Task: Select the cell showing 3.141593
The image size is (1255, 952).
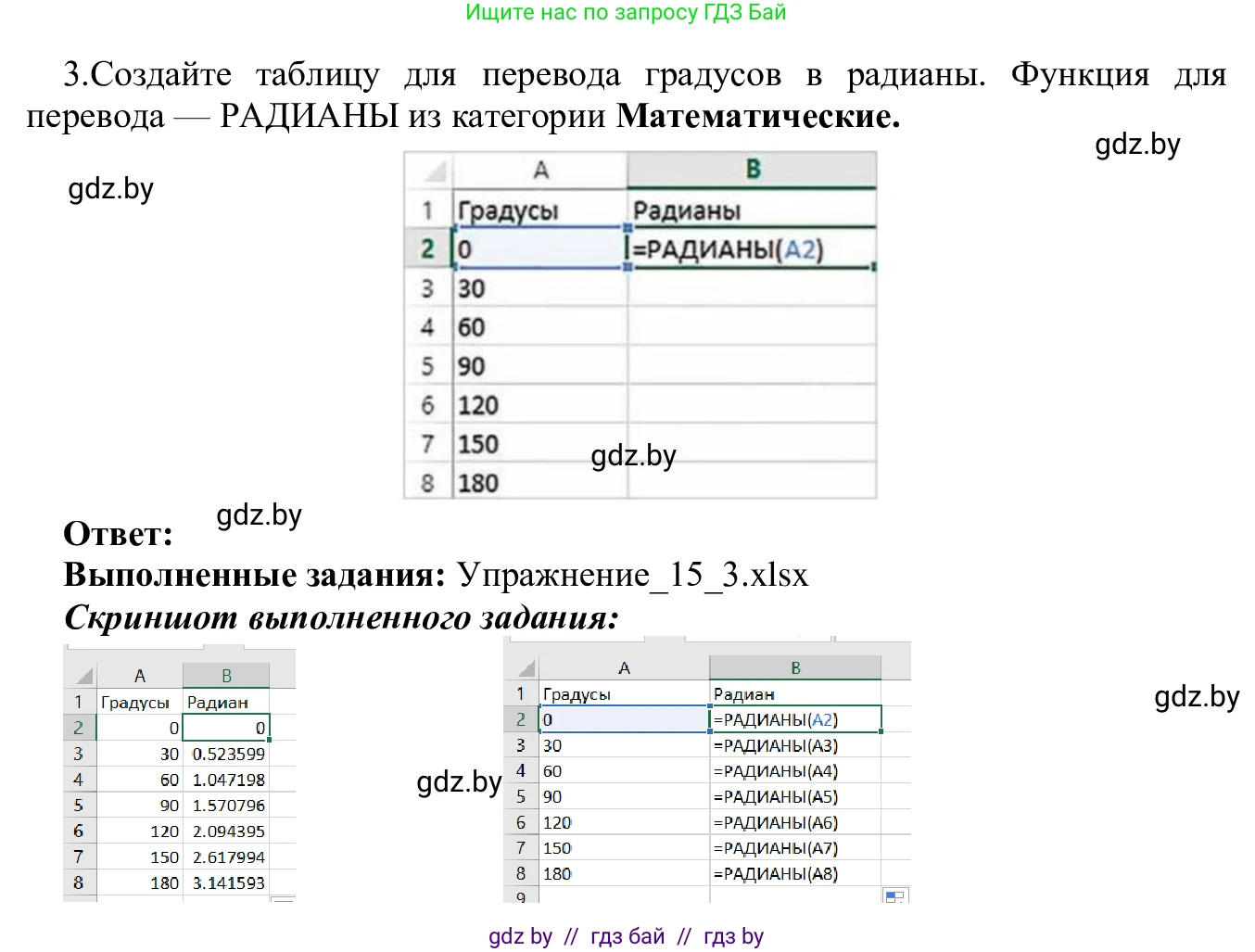Action: tap(228, 883)
